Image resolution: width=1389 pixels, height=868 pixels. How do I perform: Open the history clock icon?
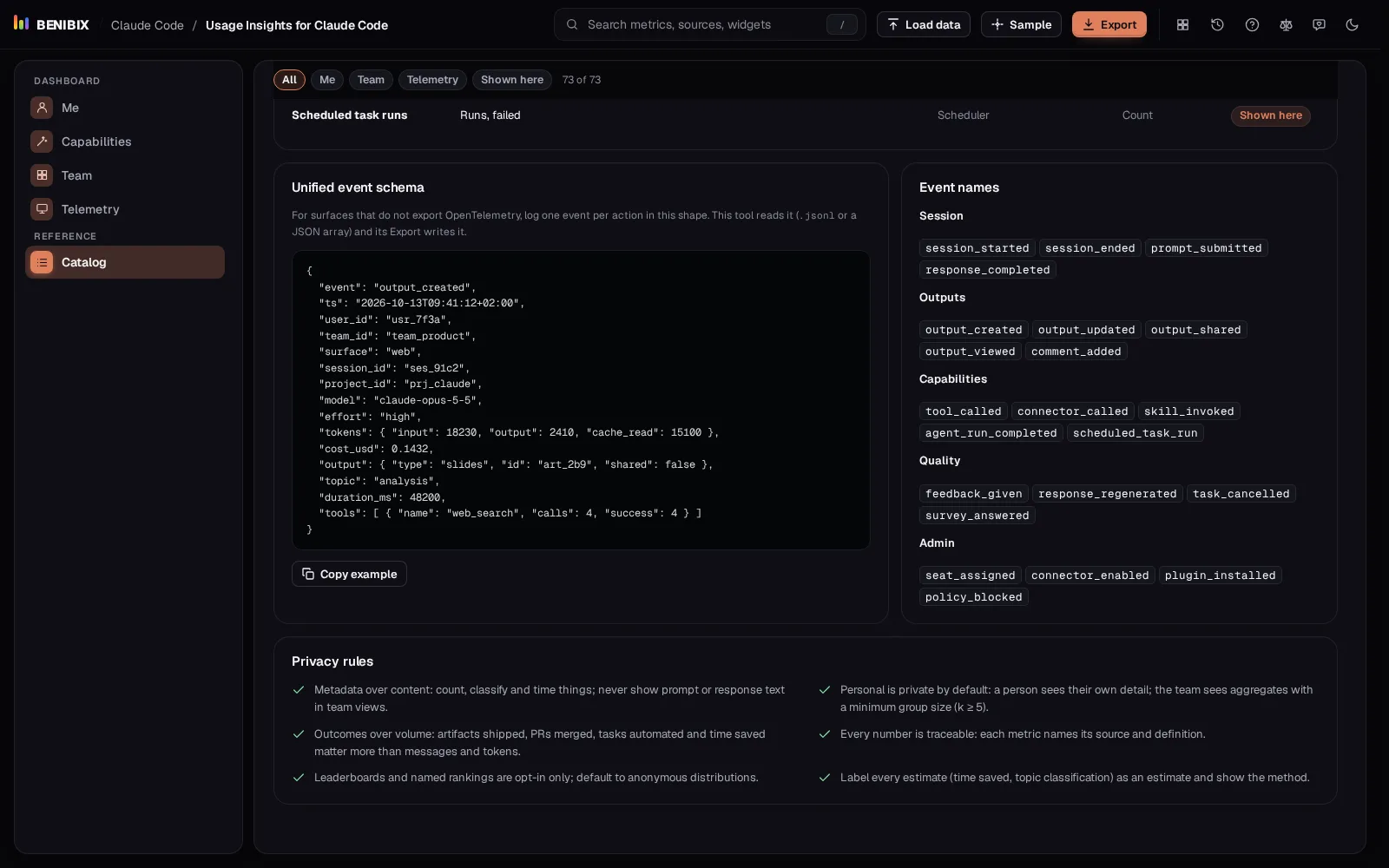1217,25
